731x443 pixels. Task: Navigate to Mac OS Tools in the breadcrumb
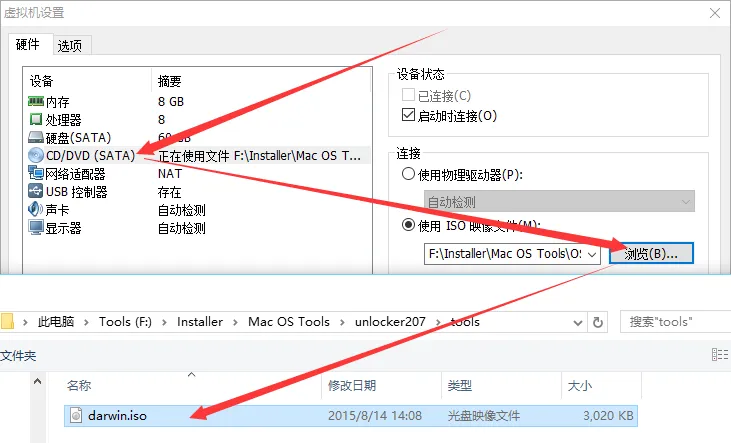289,322
